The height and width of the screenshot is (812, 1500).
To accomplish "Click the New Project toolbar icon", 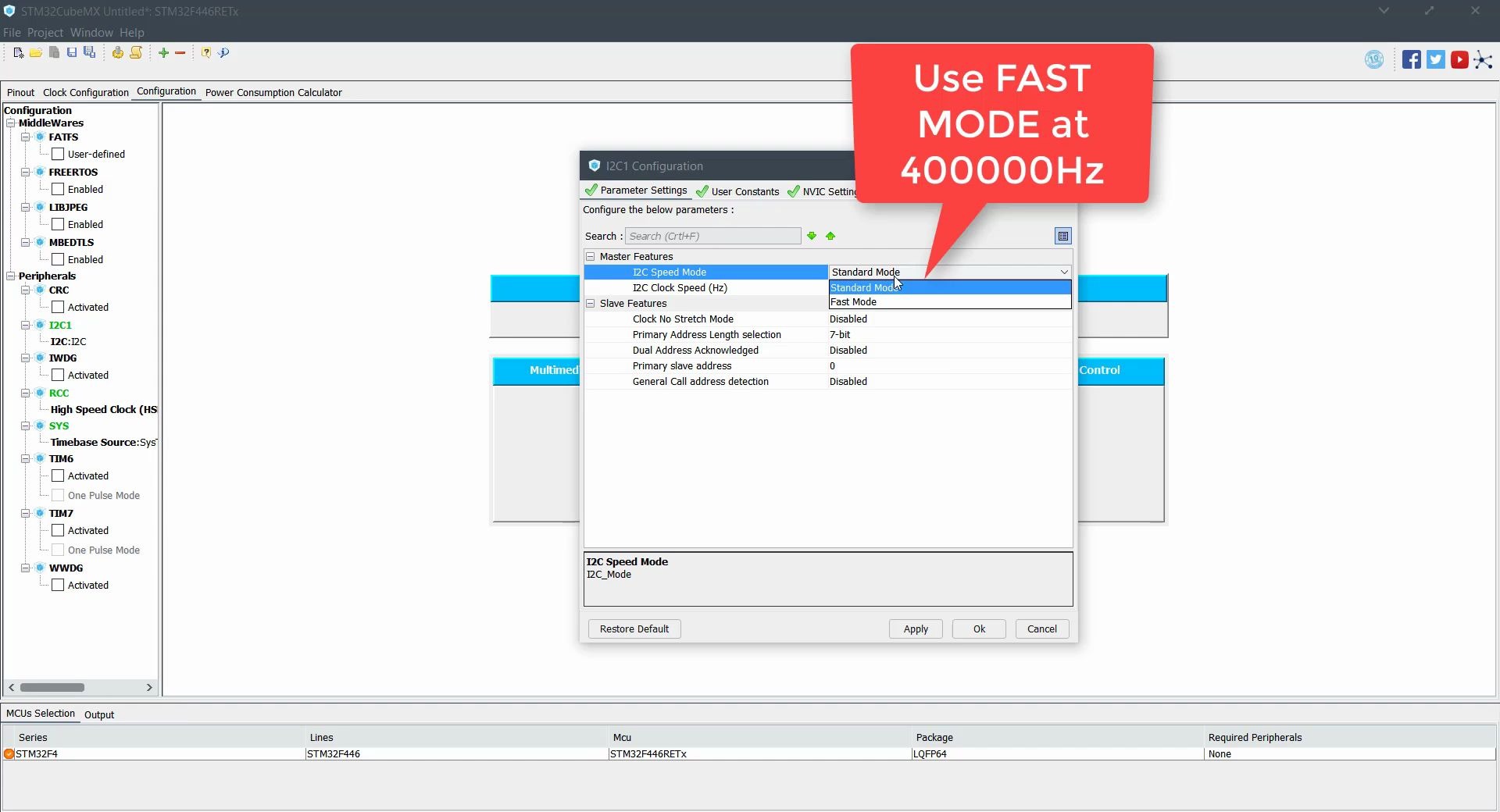I will [18, 52].
